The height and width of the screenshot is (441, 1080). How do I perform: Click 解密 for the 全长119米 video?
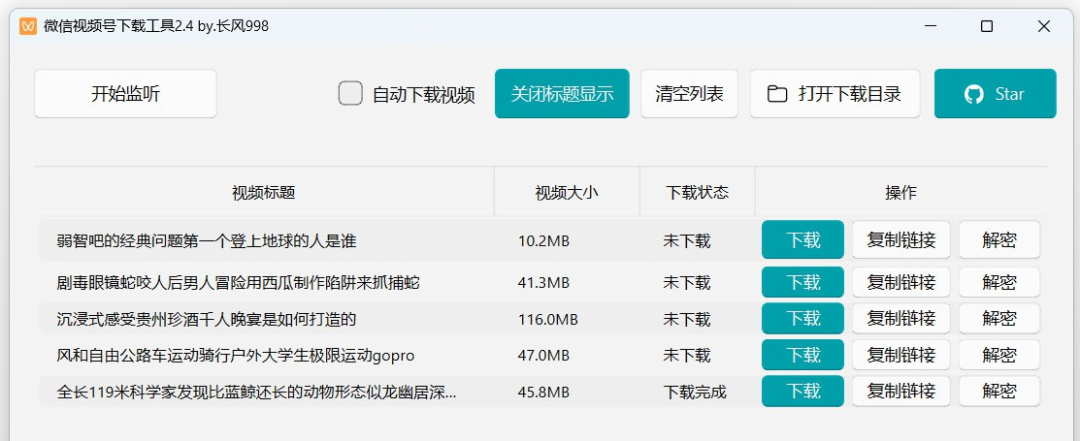pos(998,391)
